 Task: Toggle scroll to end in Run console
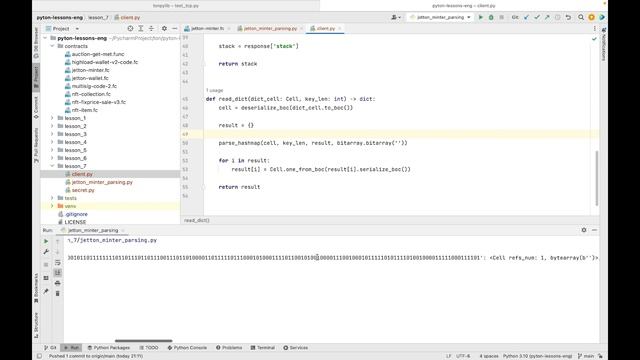point(58,273)
